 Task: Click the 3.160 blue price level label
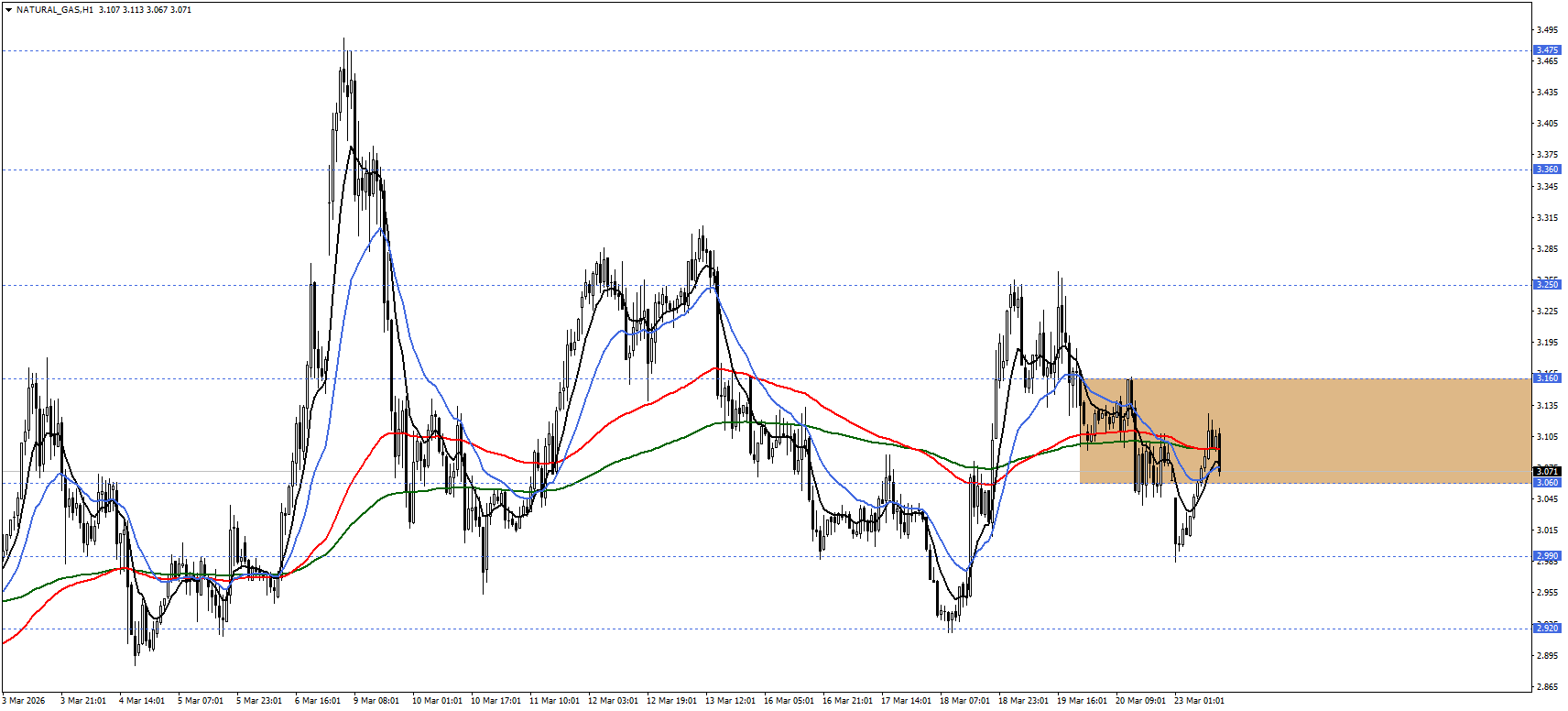pyautogui.click(x=1547, y=378)
